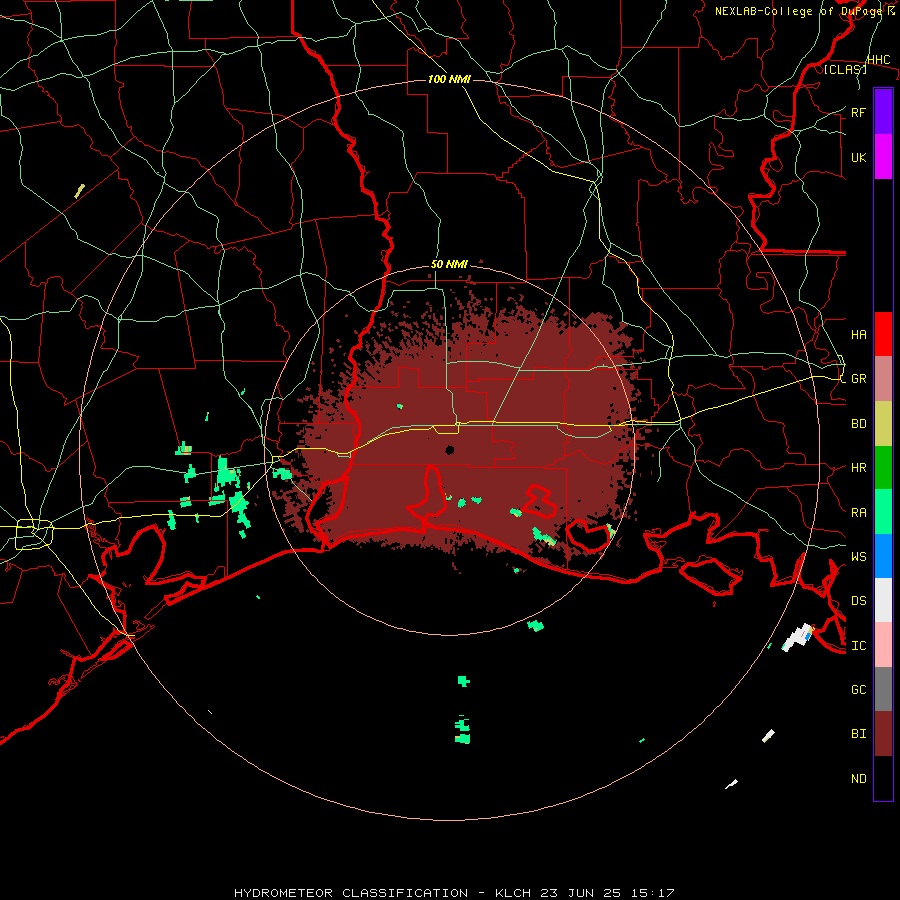Click the DS legend label

coord(858,600)
